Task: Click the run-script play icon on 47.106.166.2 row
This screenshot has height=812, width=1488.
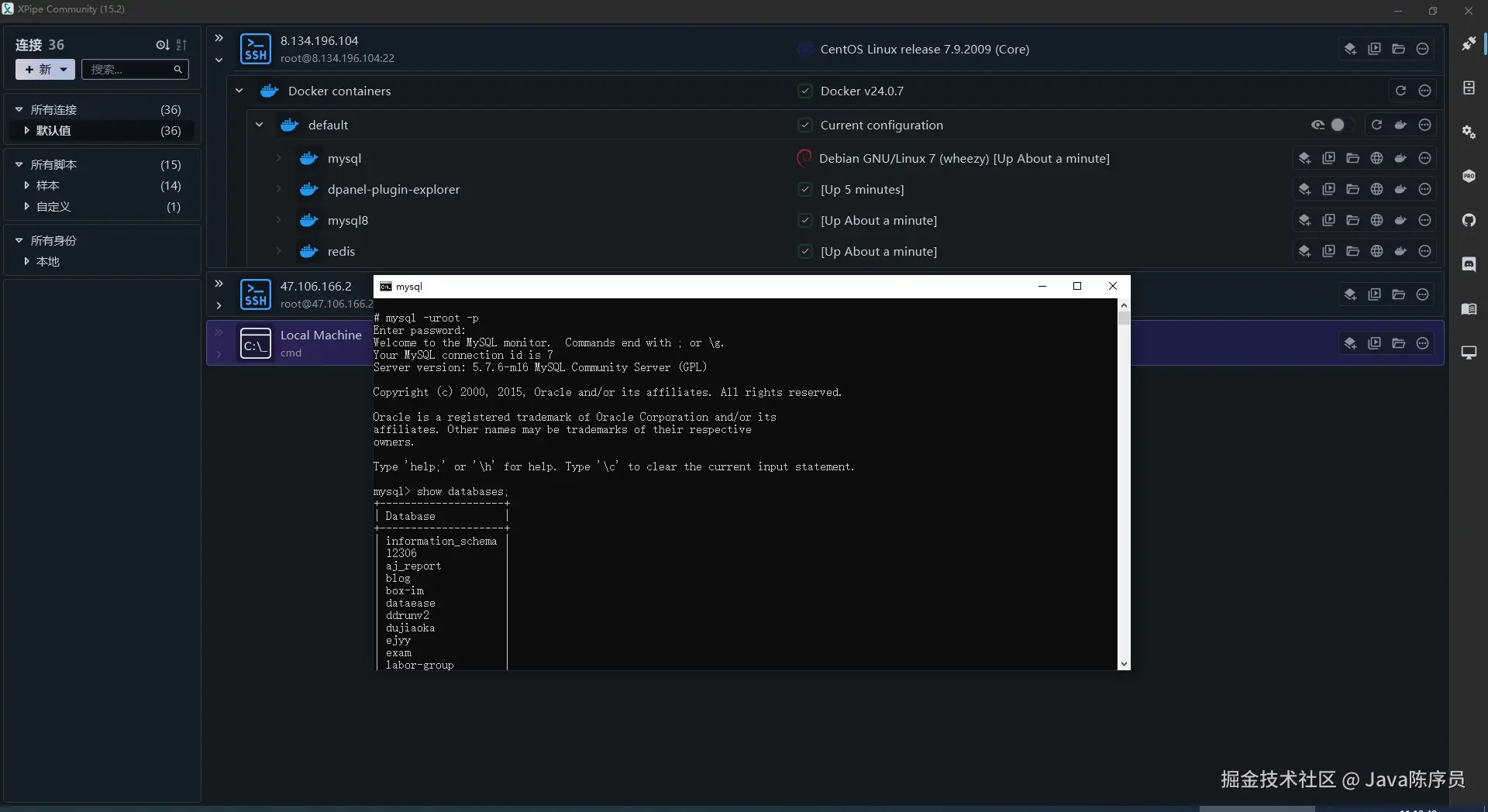Action: (1374, 294)
